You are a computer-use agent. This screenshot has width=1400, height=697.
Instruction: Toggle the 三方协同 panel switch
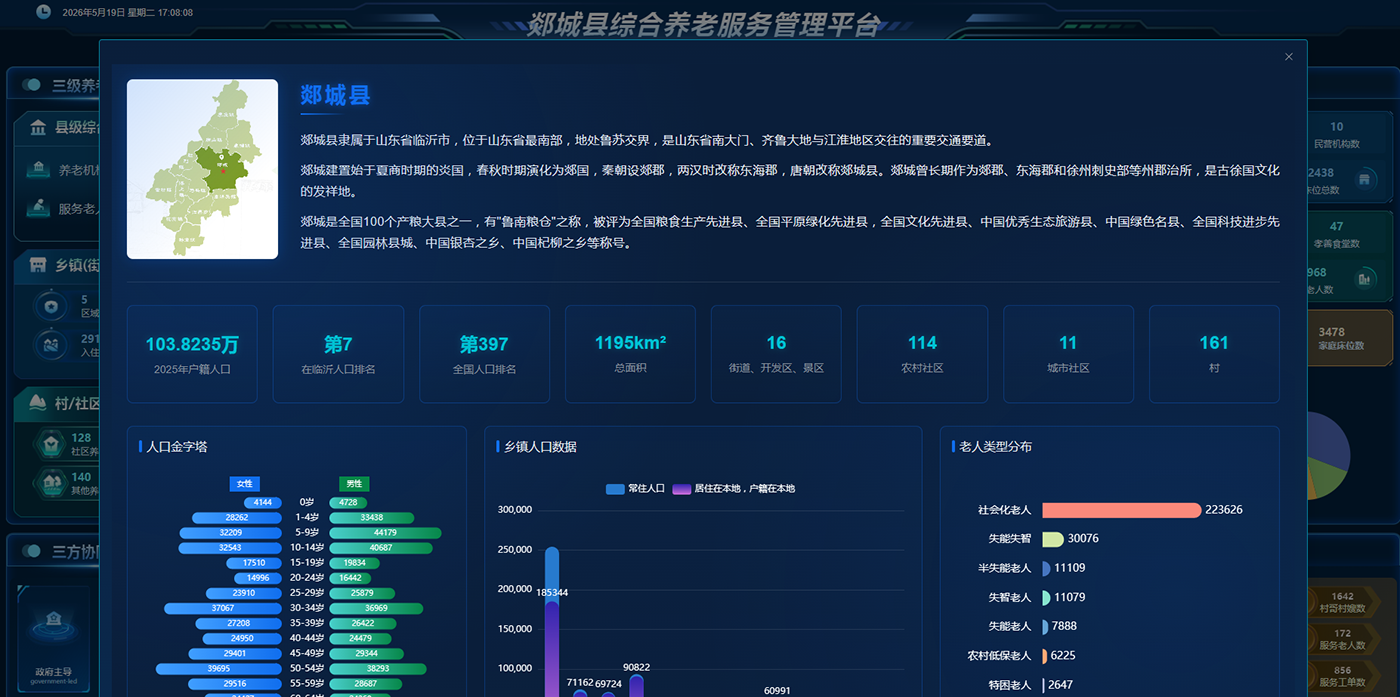[32, 551]
